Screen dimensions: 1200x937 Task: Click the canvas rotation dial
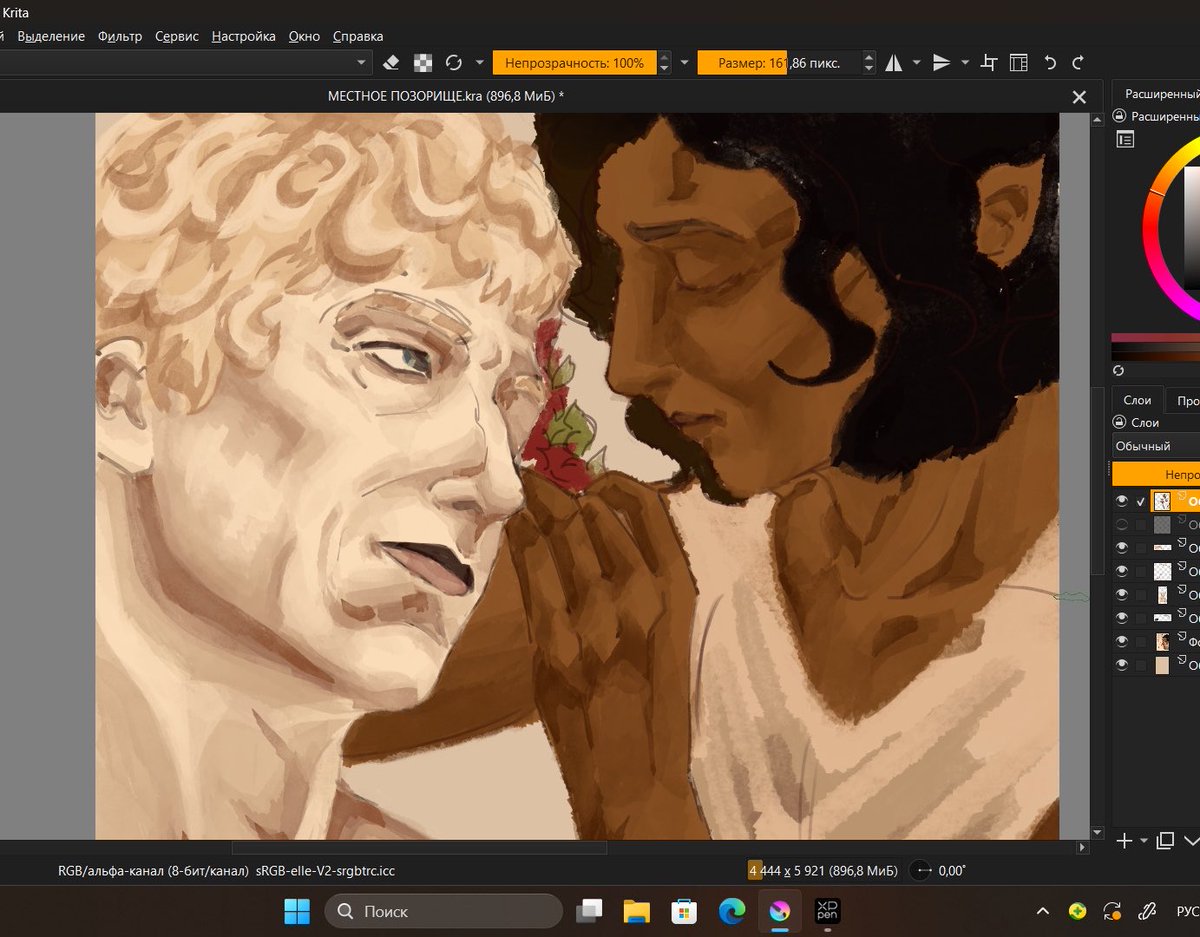coord(921,871)
